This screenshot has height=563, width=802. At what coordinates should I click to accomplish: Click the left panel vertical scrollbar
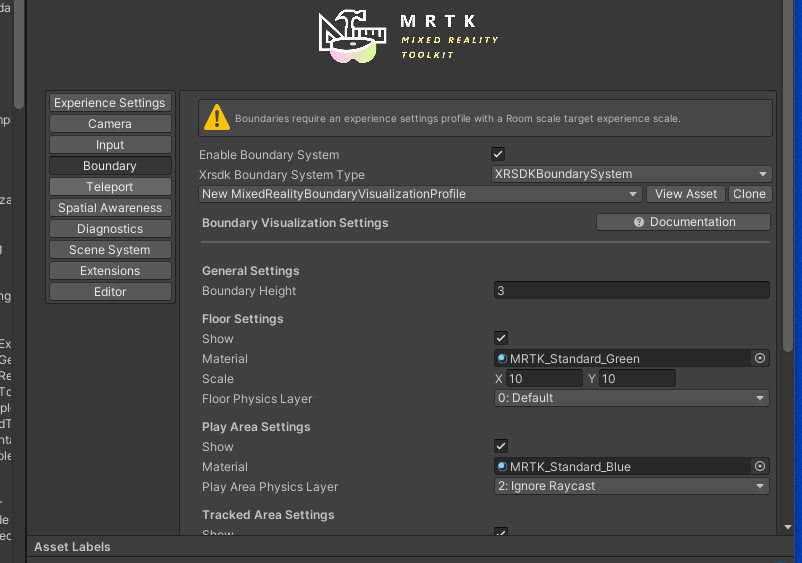point(19,54)
